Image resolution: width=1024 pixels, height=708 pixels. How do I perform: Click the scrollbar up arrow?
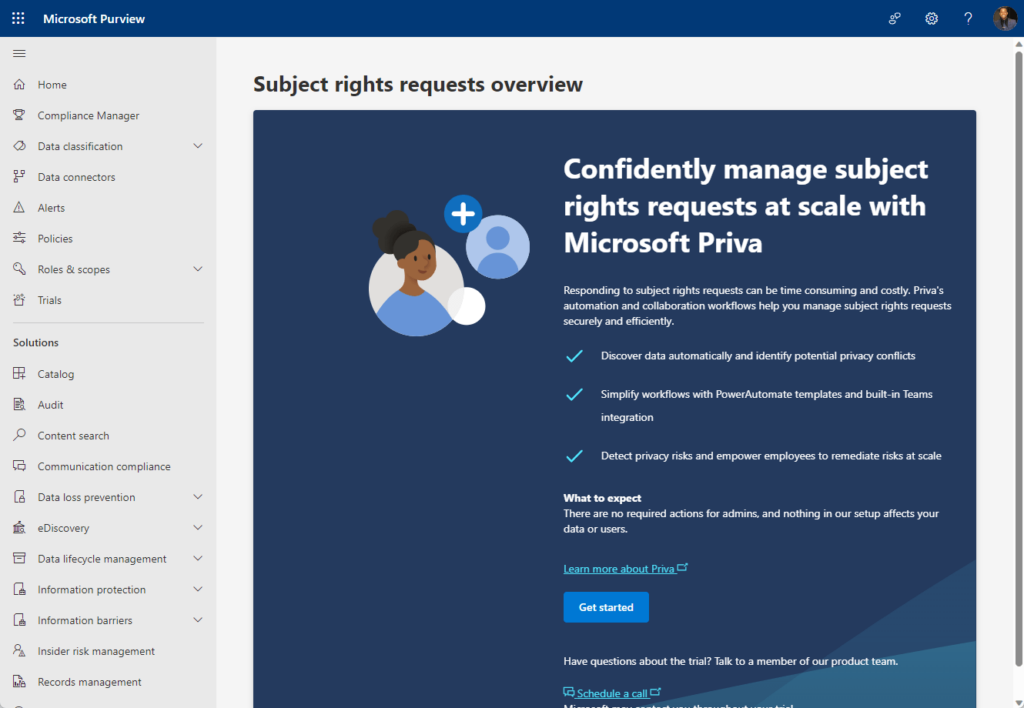coord(1018,44)
